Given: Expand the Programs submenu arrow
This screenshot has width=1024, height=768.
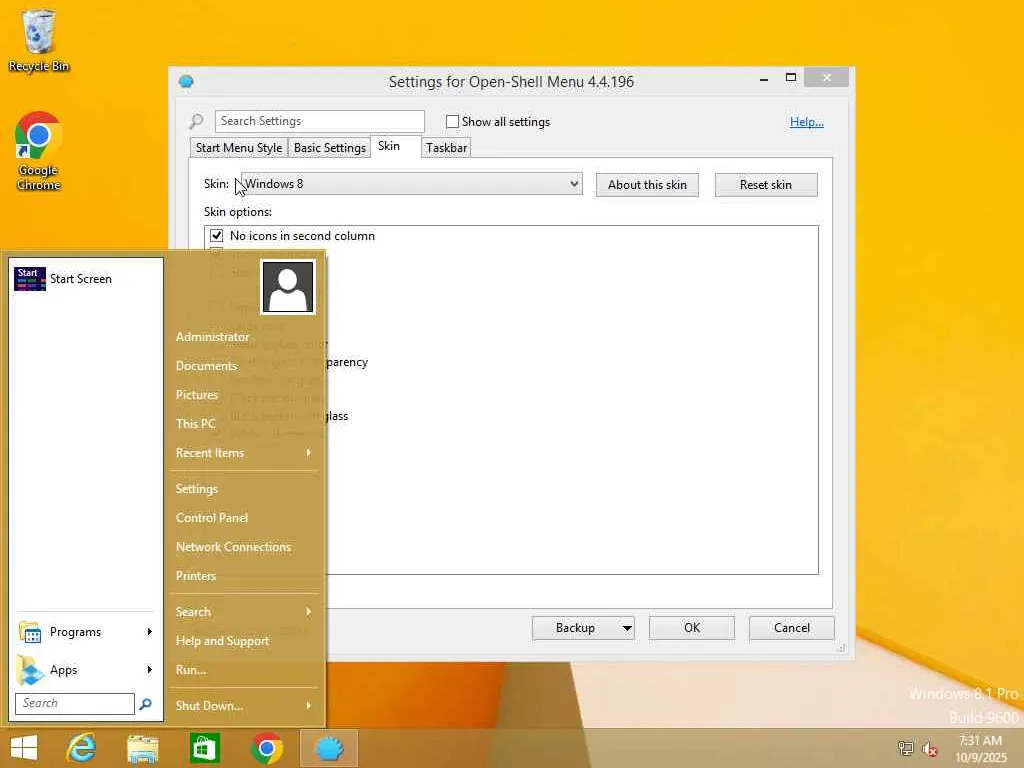Looking at the screenshot, I should [x=150, y=632].
